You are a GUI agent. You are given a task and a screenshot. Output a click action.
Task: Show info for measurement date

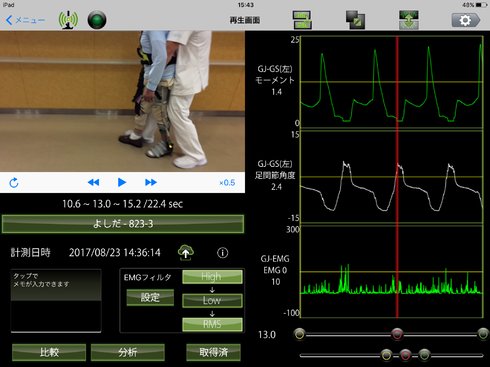(223, 253)
